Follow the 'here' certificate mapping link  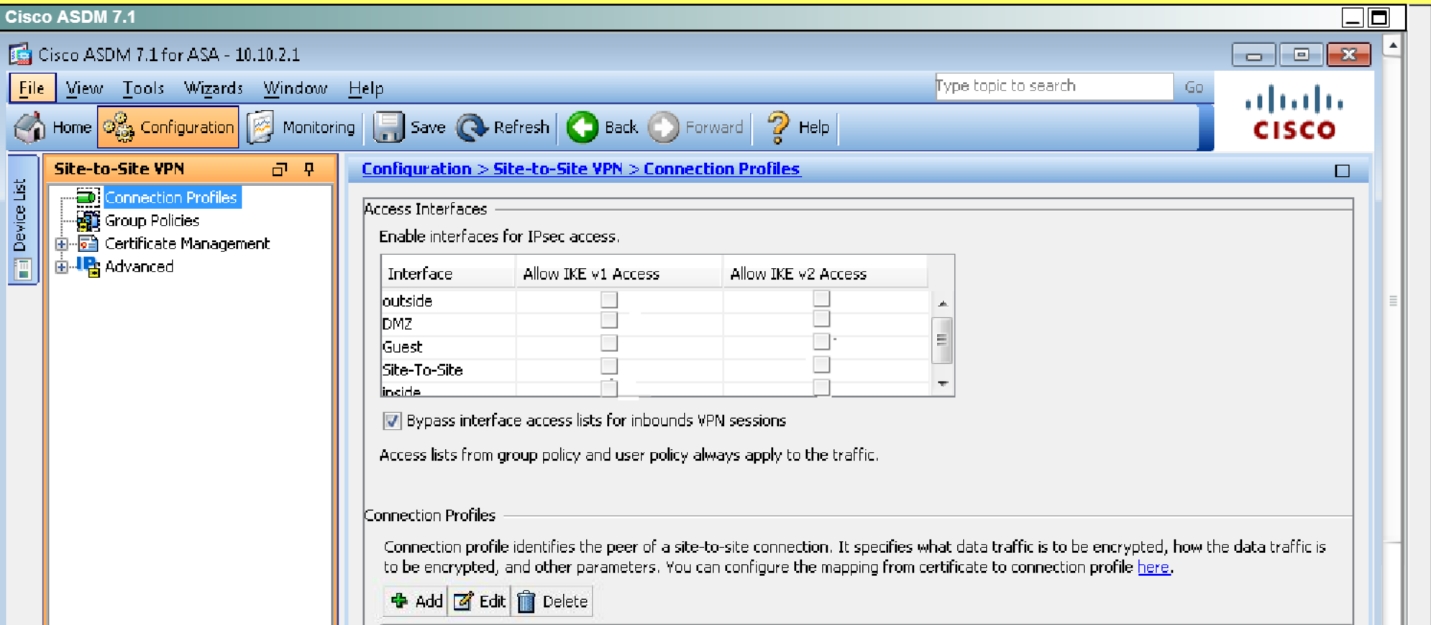coord(1152,568)
